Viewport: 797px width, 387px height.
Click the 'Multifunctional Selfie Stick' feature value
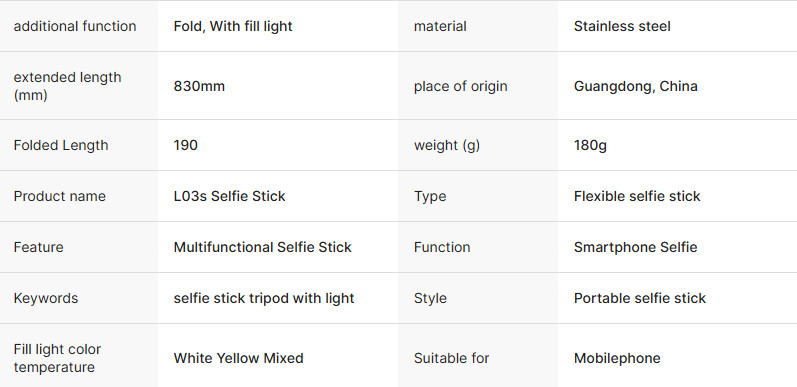[x=263, y=247]
